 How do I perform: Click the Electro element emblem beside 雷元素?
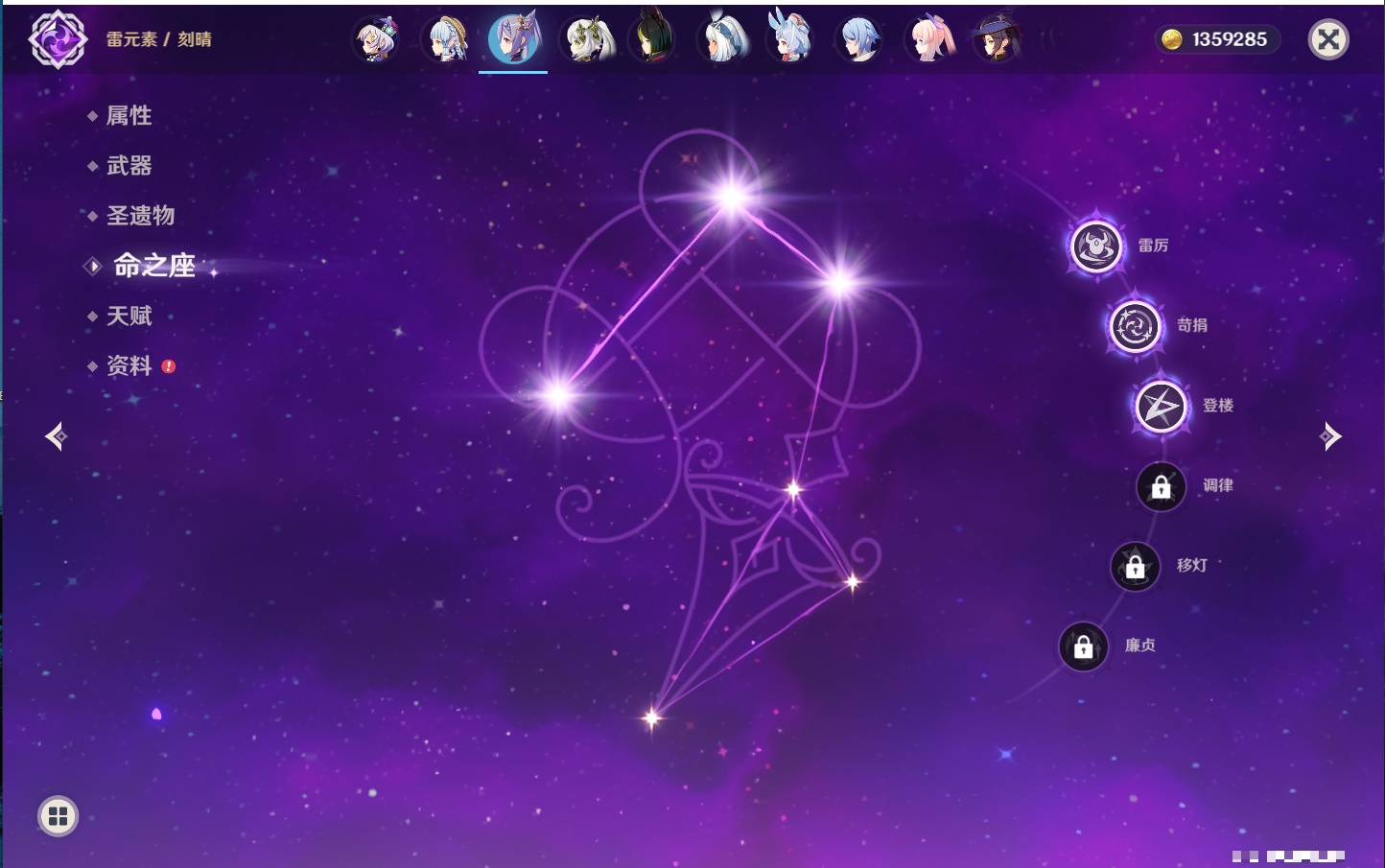pyautogui.click(x=58, y=39)
